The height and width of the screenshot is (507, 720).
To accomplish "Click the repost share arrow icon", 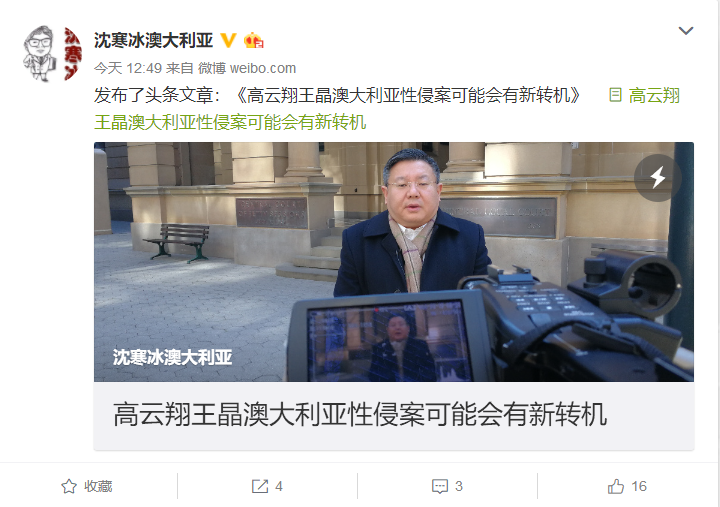I will (x=260, y=486).
